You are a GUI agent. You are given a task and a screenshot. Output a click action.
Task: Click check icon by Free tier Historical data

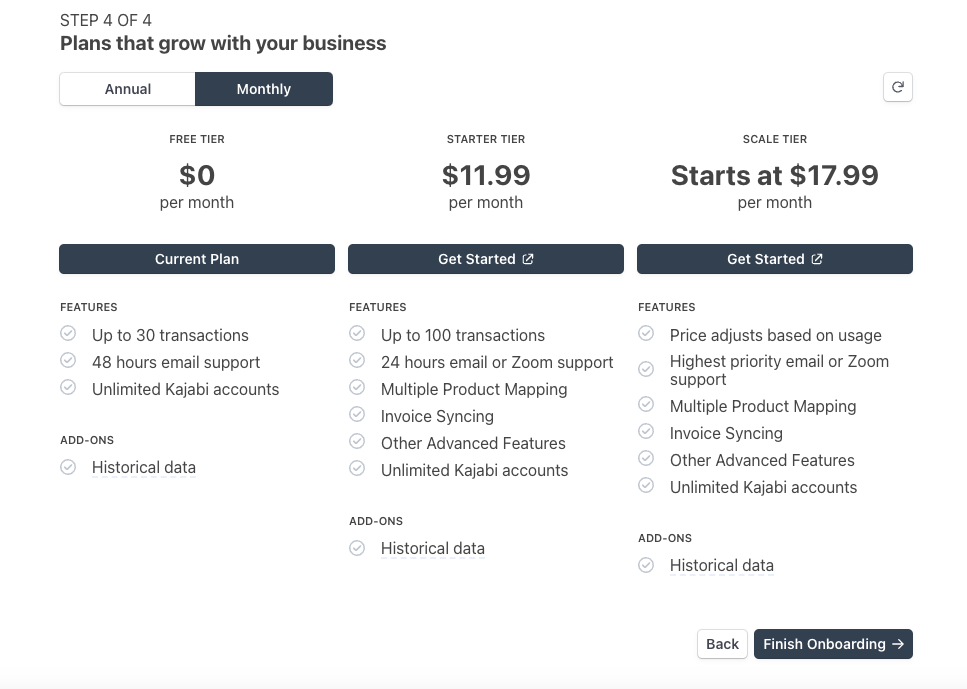point(68,467)
